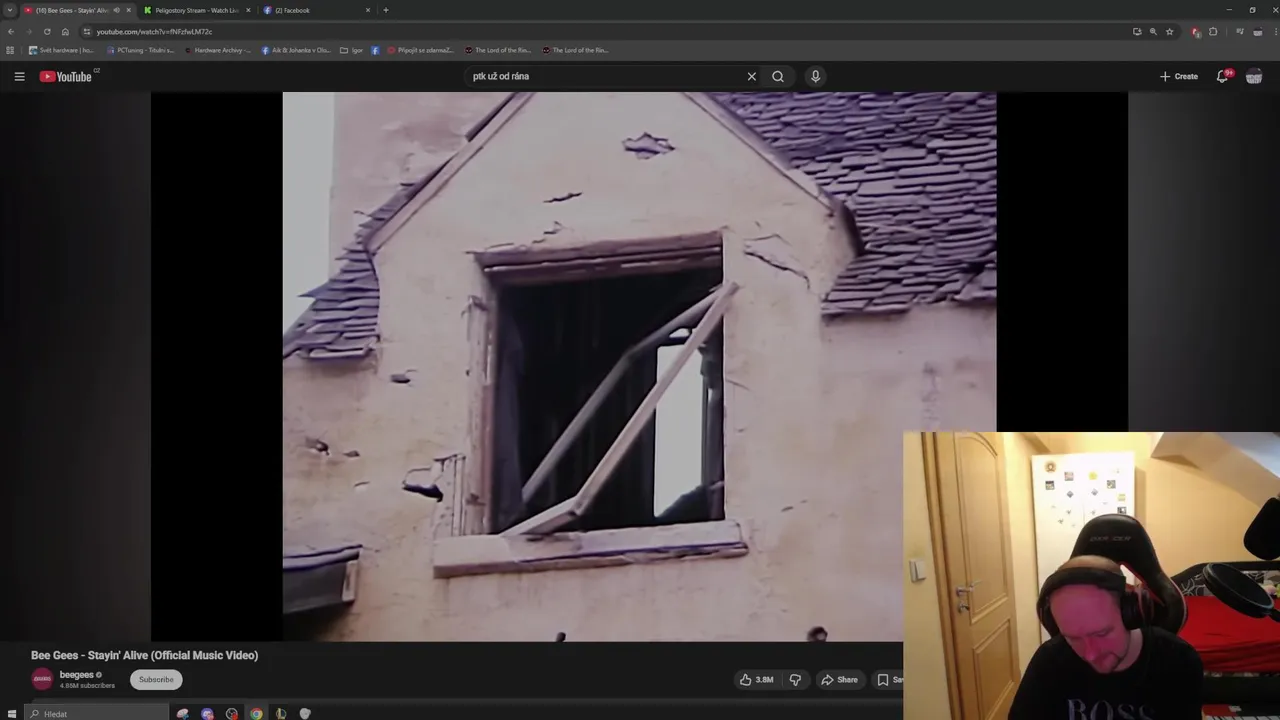Like the video with 3.8M likes
Screen dimensions: 1280x720
click(x=756, y=679)
